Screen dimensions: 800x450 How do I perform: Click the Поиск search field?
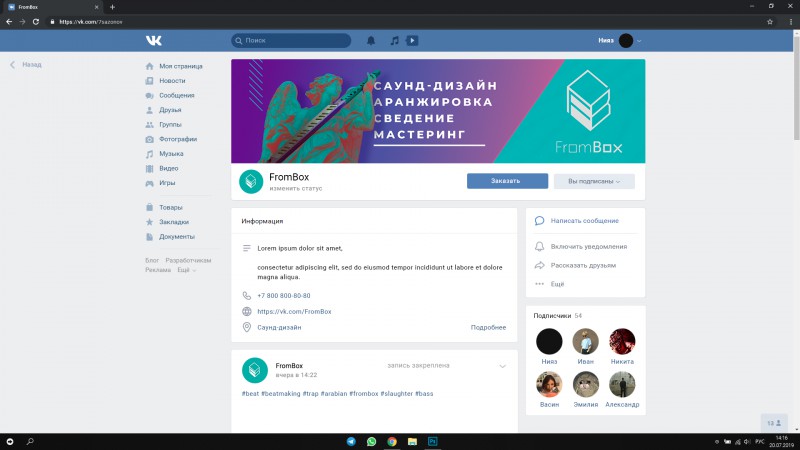point(291,40)
